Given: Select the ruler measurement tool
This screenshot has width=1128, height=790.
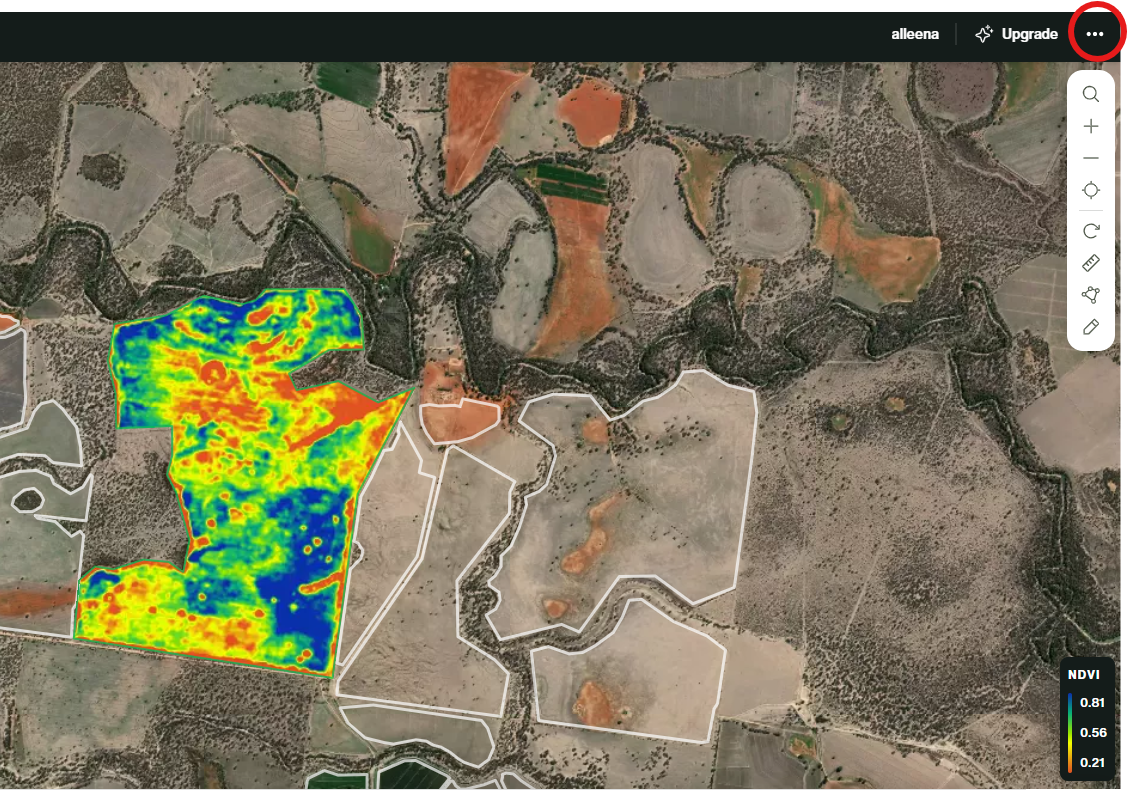Looking at the screenshot, I should (1091, 263).
